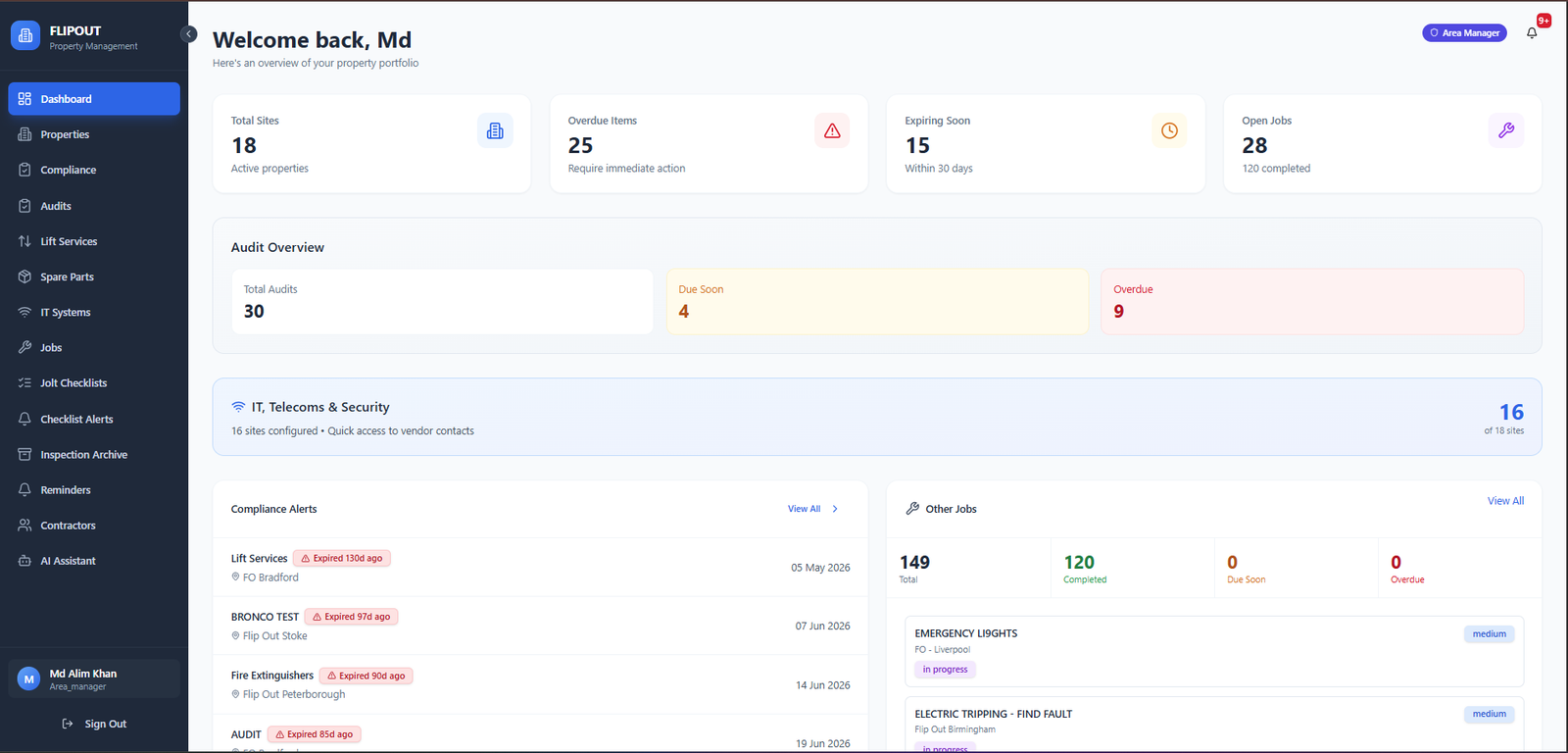The image size is (1568, 753).
Task: Open Properties in the sidebar
Action: tap(94, 134)
